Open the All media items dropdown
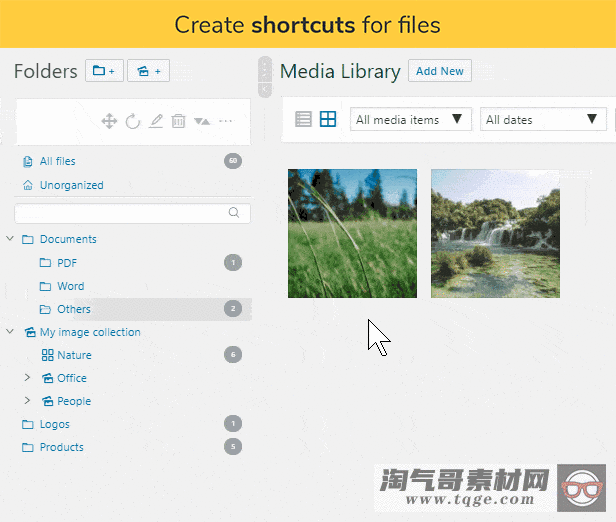Image resolution: width=616 pixels, height=522 pixels. [411, 119]
